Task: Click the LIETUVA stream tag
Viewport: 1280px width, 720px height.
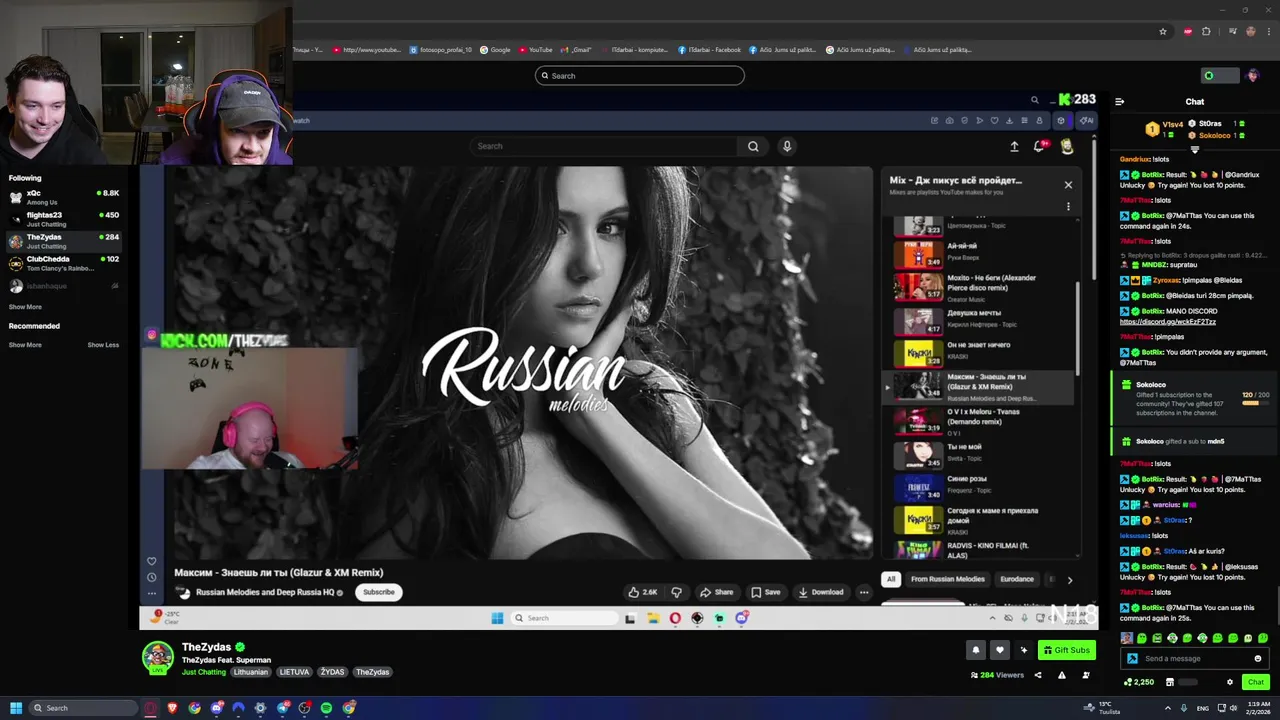Action: point(294,672)
